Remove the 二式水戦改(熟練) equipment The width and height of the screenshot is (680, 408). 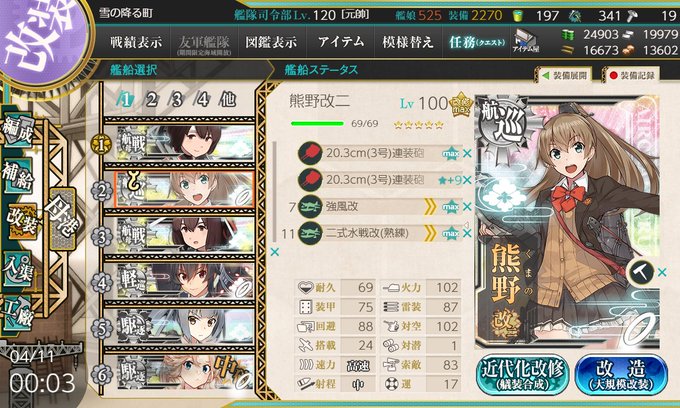pyautogui.click(x=467, y=233)
